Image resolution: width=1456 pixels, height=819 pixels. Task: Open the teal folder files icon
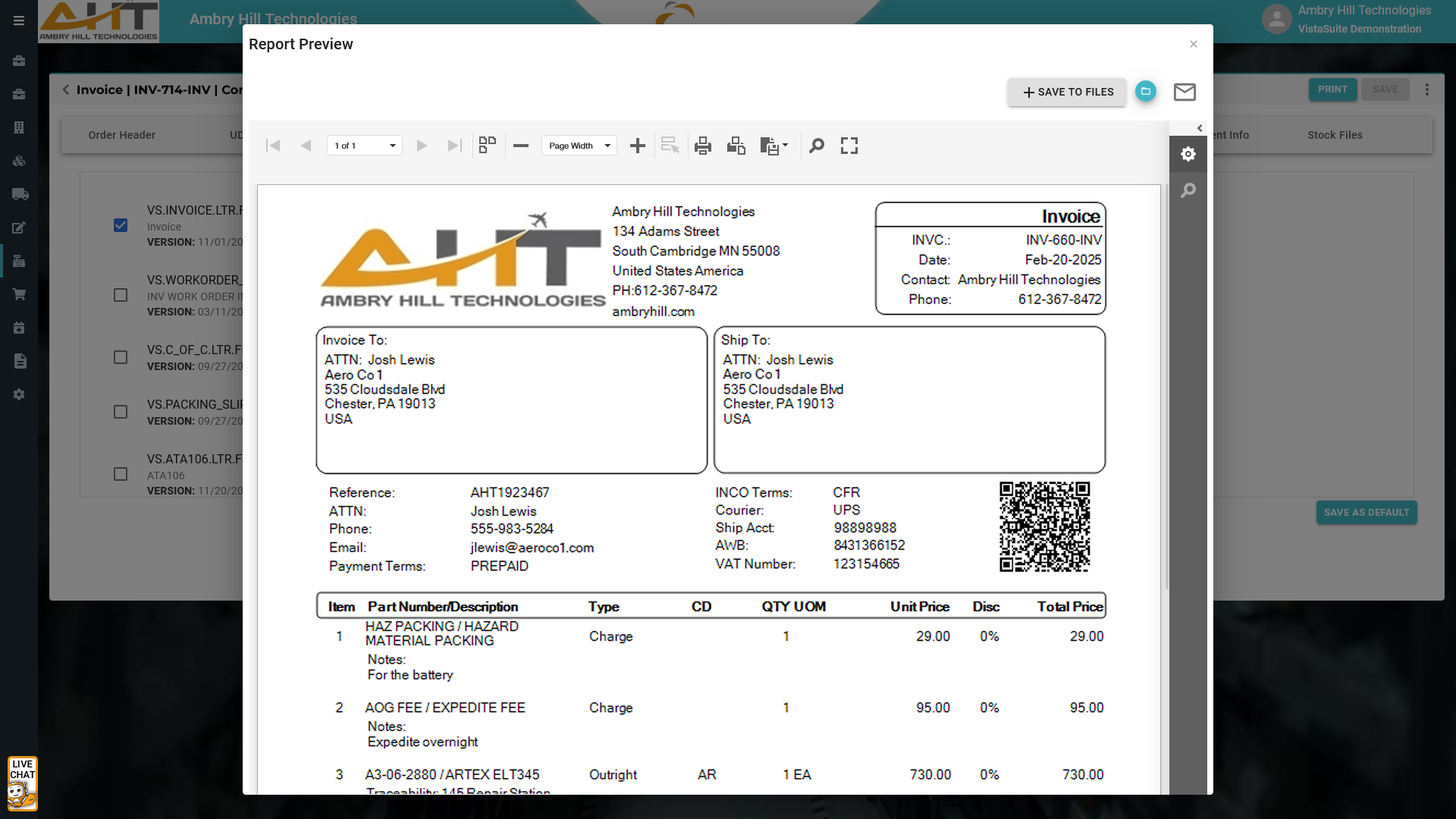[x=1146, y=92]
